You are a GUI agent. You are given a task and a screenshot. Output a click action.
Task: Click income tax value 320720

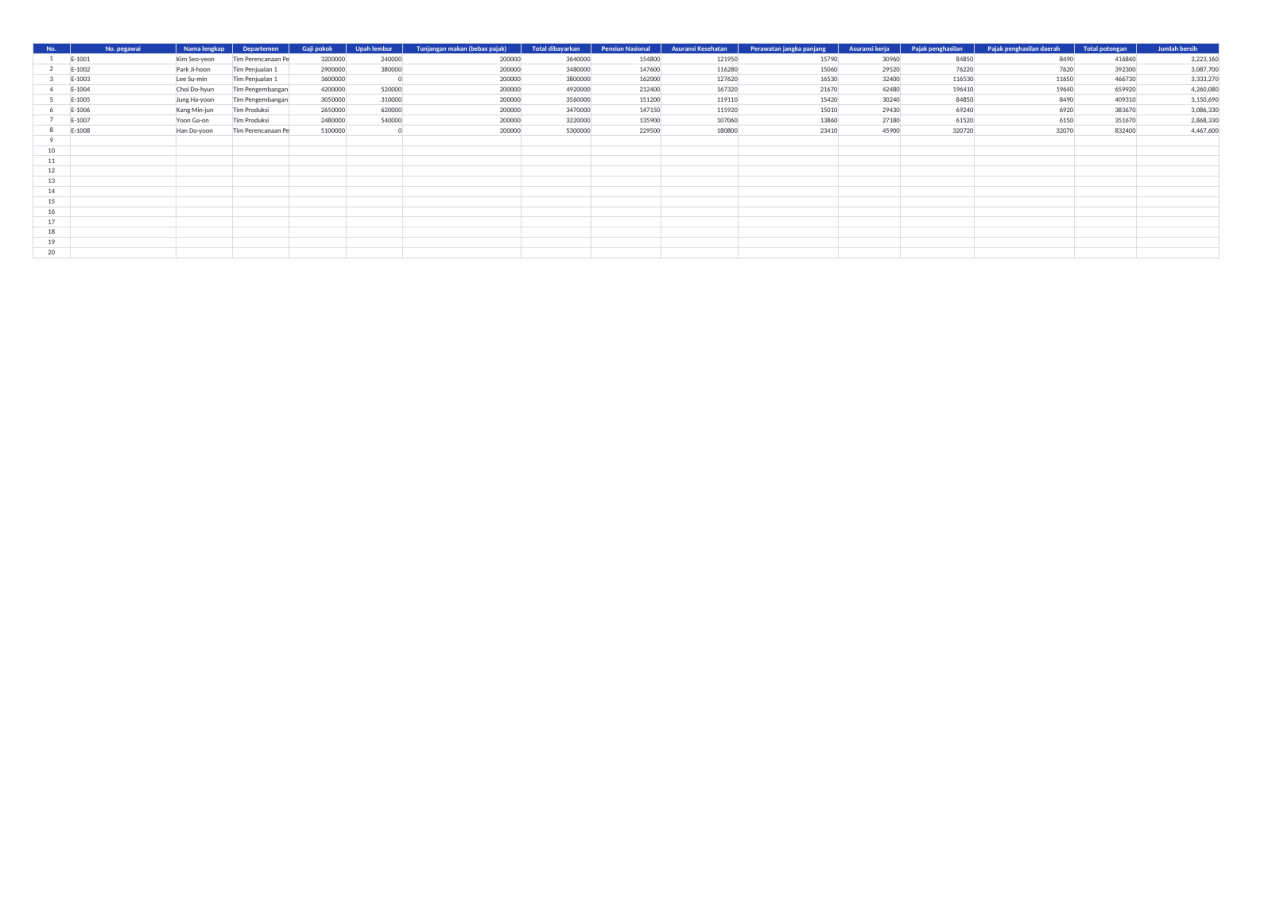click(937, 131)
